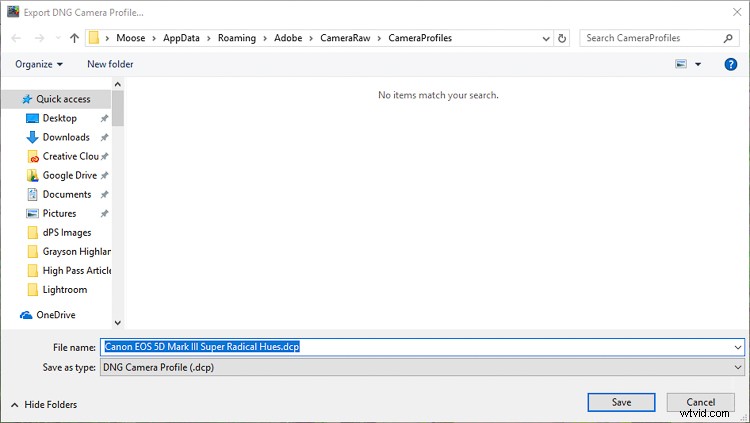The image size is (750, 423).
Task: Click navigation pane scroll up arrow
Action: coord(118,84)
